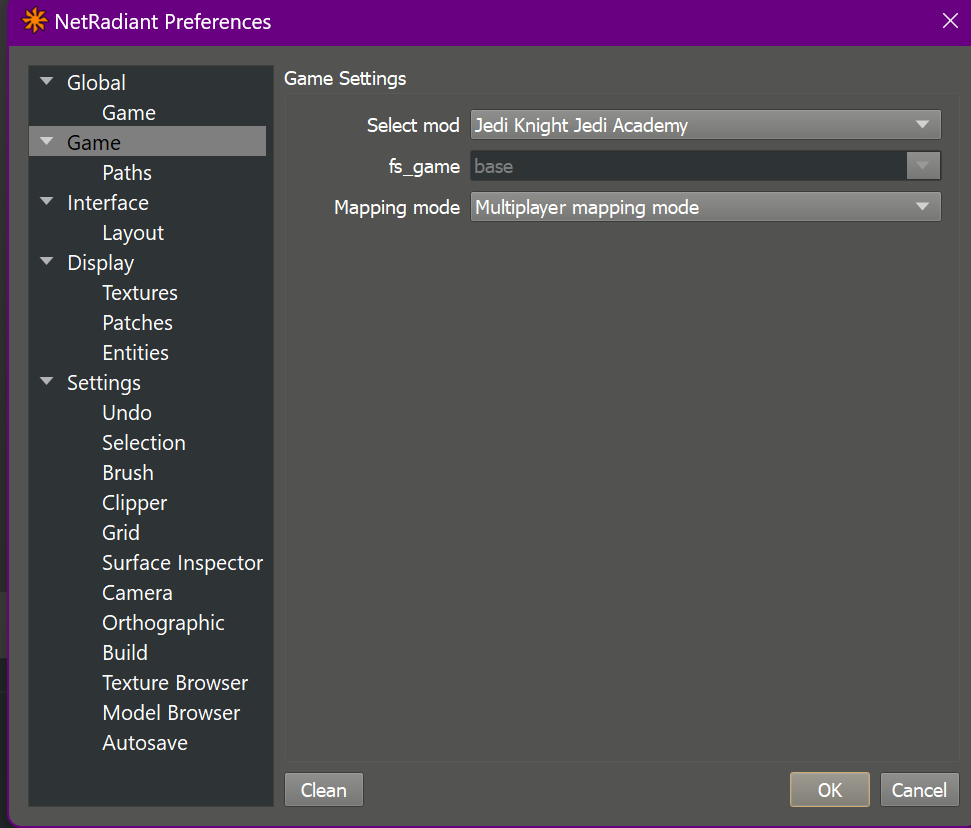This screenshot has height=828, width=971.
Task: Open the Paths preferences page
Action: pos(127,173)
